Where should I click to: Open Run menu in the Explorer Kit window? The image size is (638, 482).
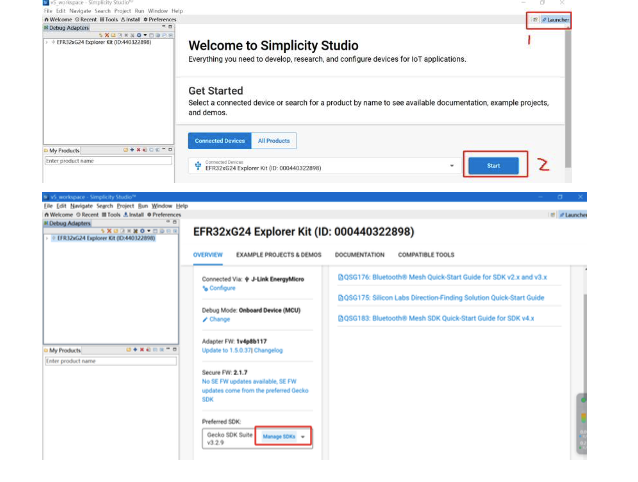(x=143, y=206)
